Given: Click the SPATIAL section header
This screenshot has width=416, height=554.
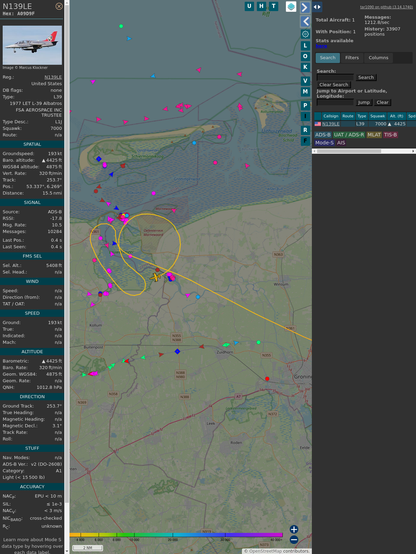Looking at the screenshot, I should [x=32, y=145].
